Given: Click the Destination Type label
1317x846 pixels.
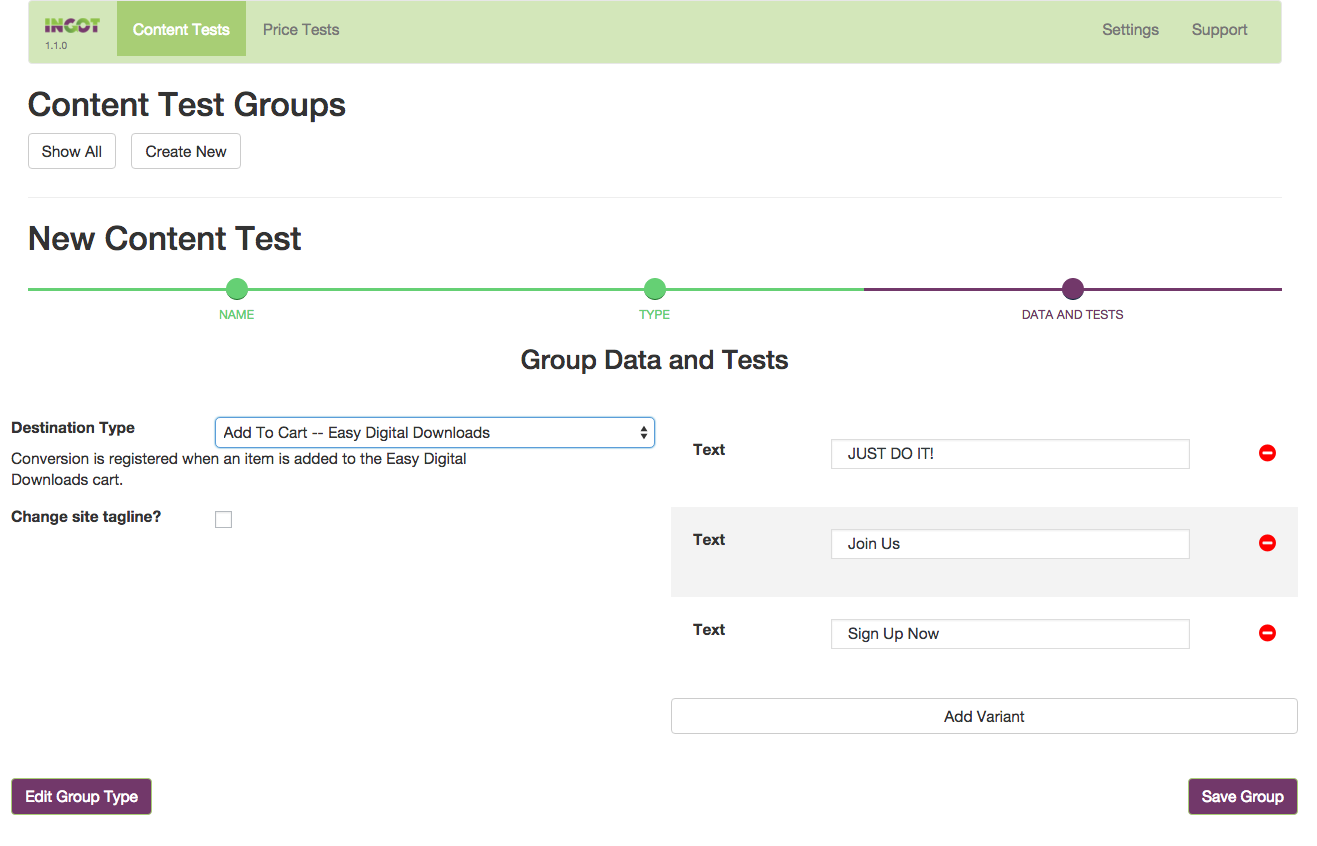Looking at the screenshot, I should 73,427.
